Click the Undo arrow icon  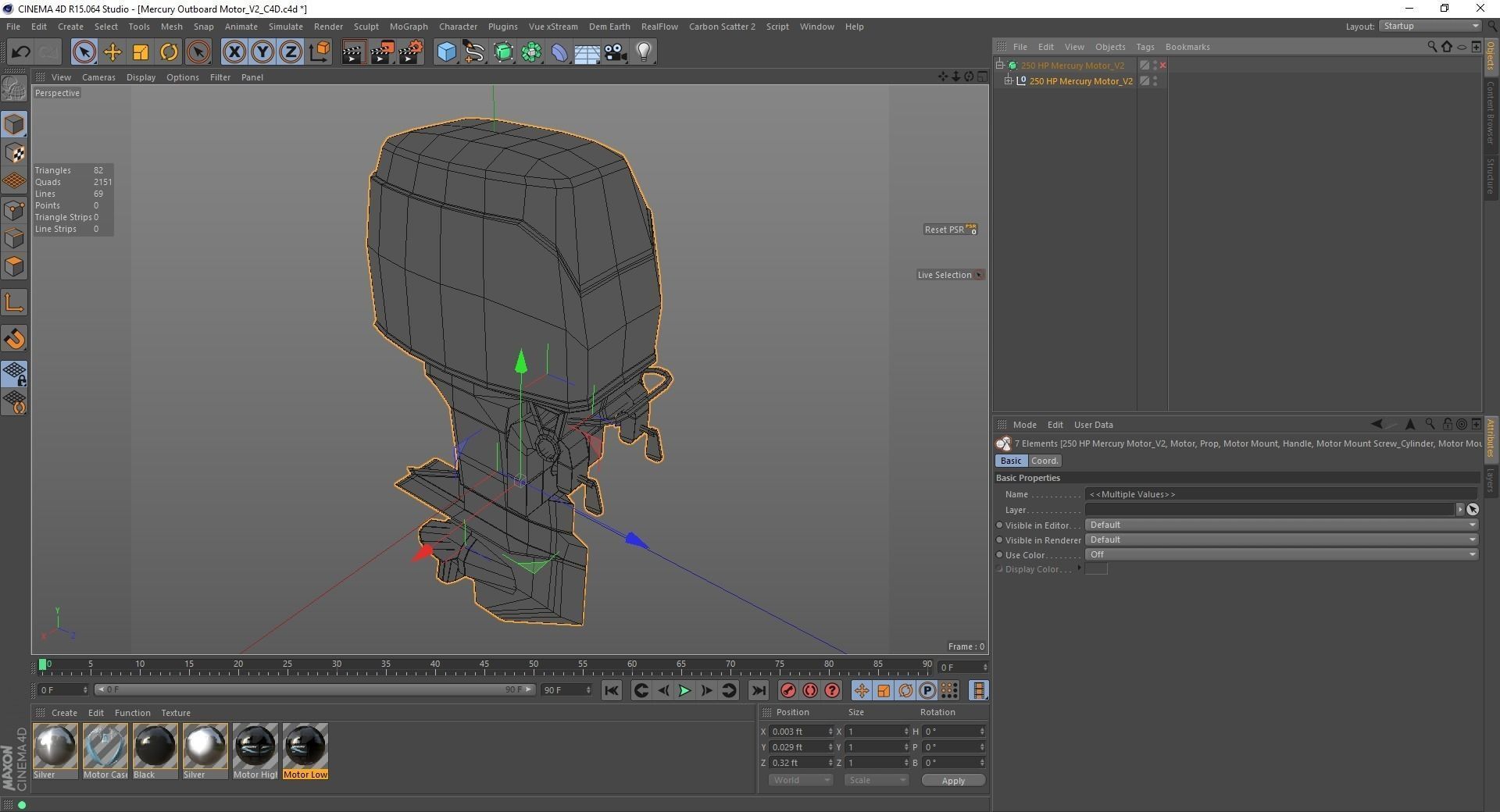pos(20,52)
